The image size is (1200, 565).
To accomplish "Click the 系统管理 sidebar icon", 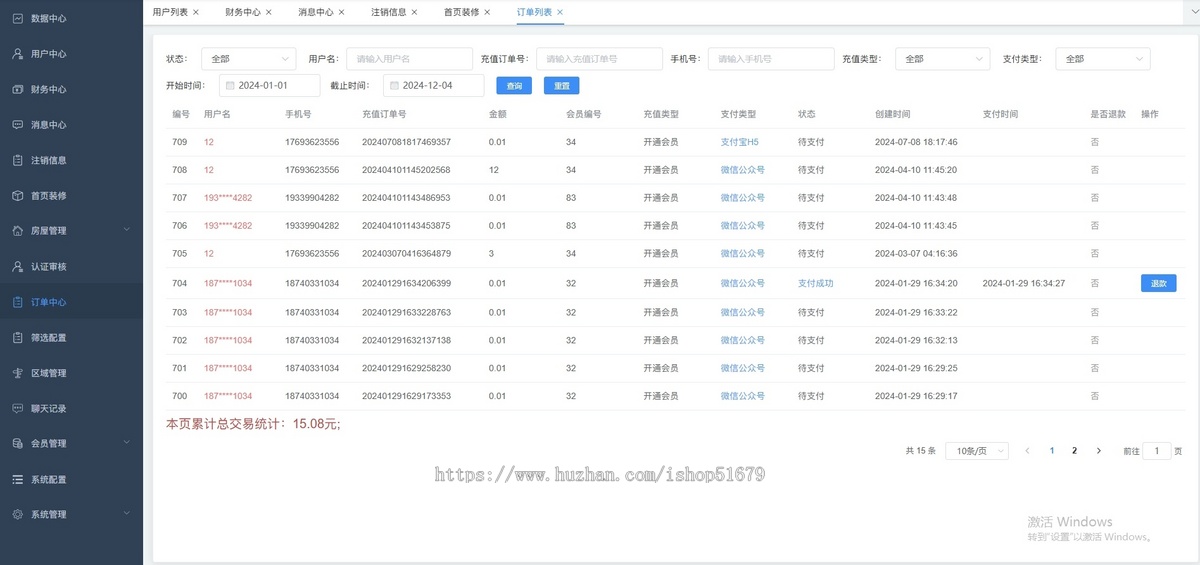I will point(18,514).
